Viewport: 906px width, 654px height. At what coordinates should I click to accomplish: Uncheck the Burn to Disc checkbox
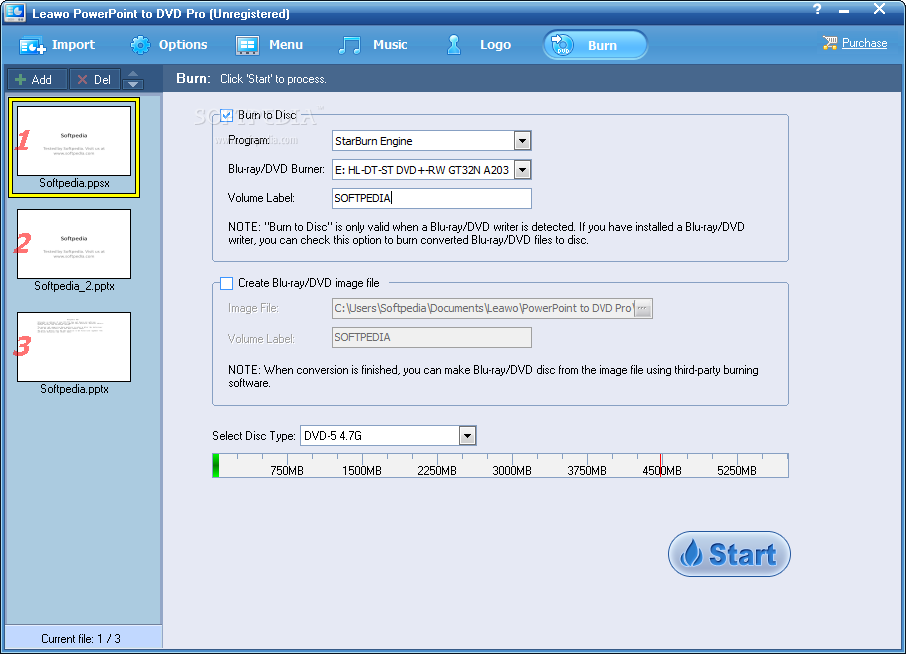(226, 116)
